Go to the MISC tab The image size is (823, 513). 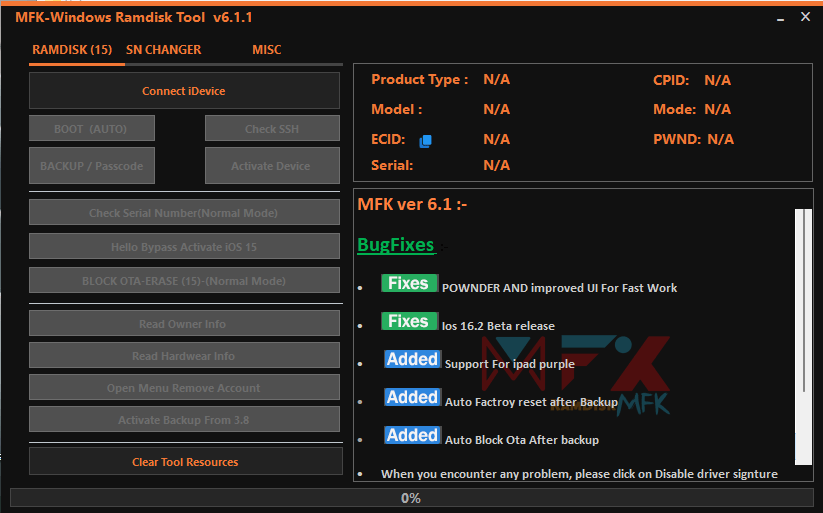click(267, 50)
